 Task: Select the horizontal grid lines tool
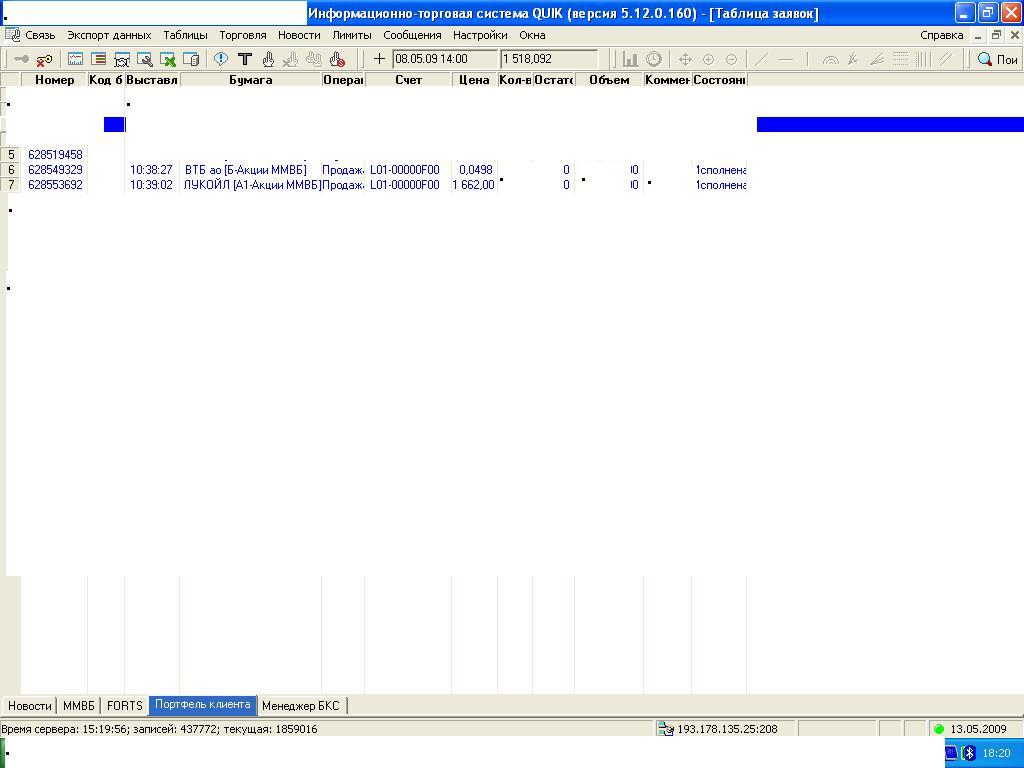pos(901,59)
